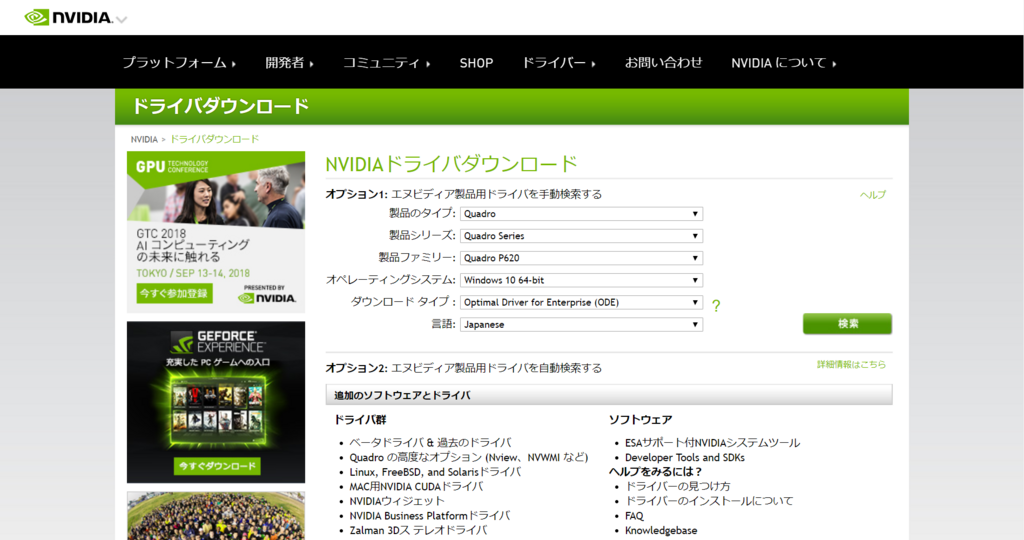Screen dimensions: 1024x540
Task: Open the ESAサポート付NVIDIAシステムツール link
Action: pyautogui.click(x=712, y=443)
